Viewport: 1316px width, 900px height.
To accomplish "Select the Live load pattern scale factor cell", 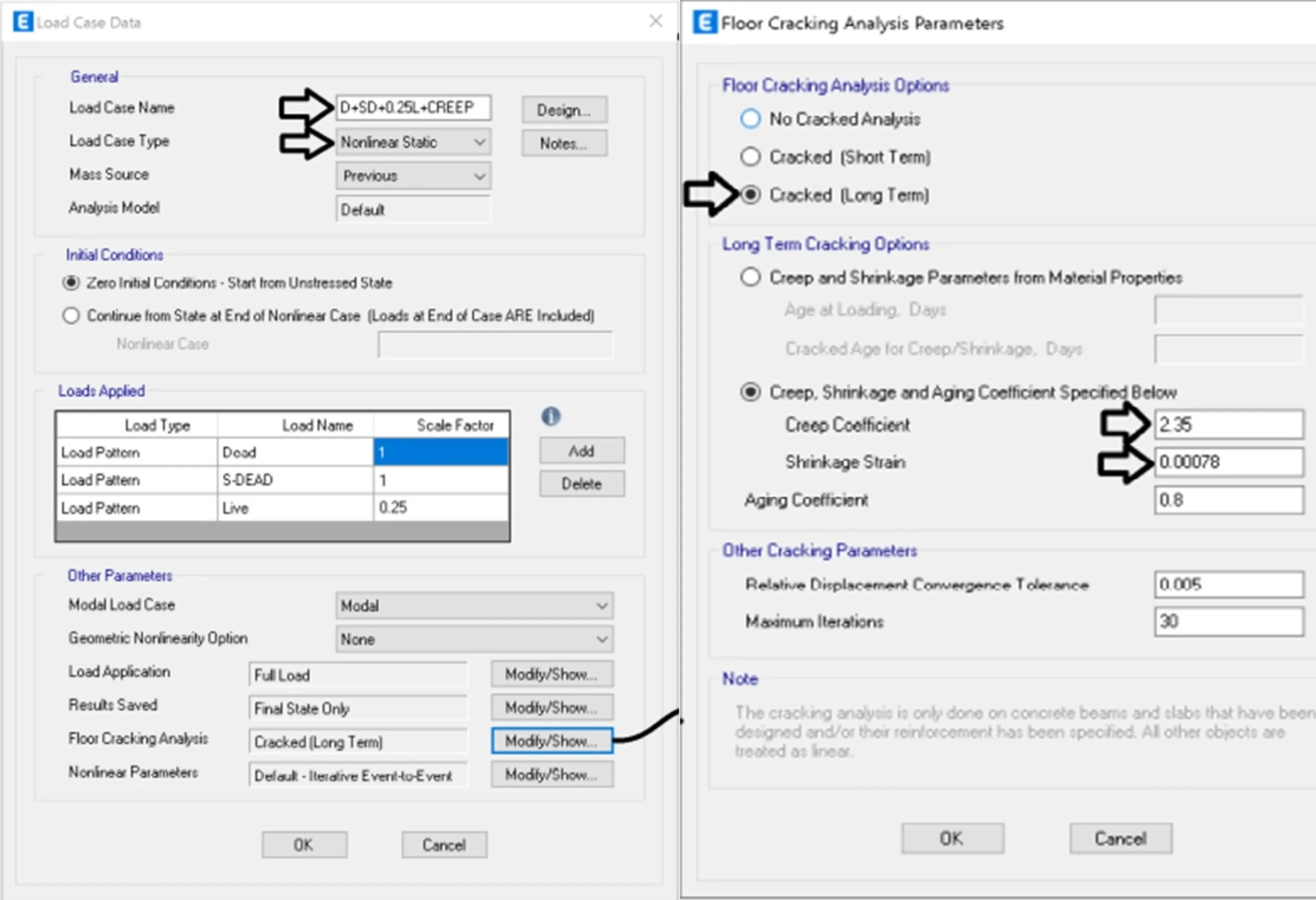I will click(440, 508).
